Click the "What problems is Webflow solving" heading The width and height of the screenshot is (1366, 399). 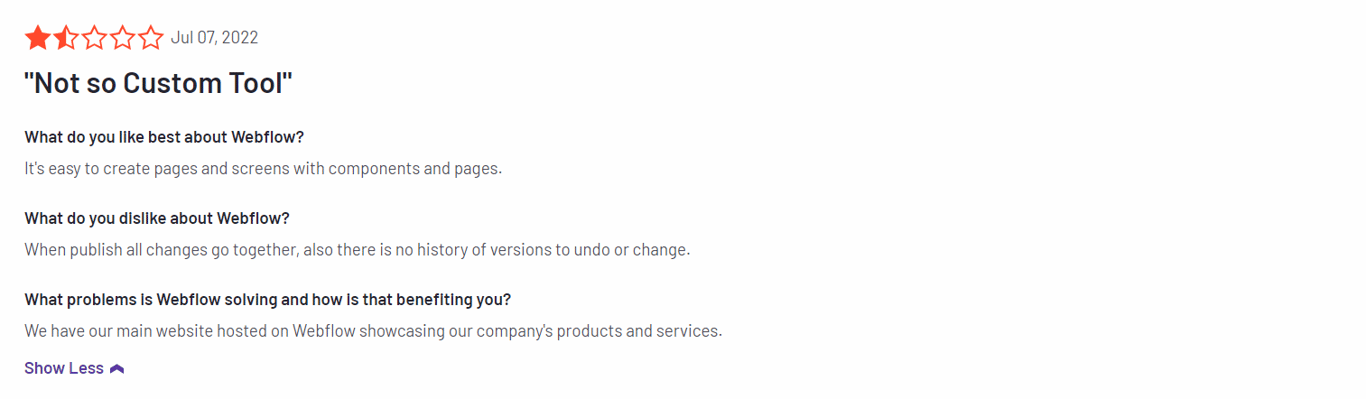268,299
